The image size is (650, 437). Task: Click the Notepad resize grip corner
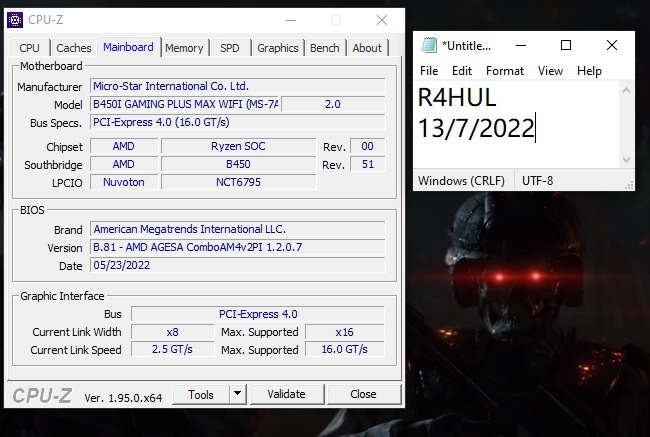point(629,185)
